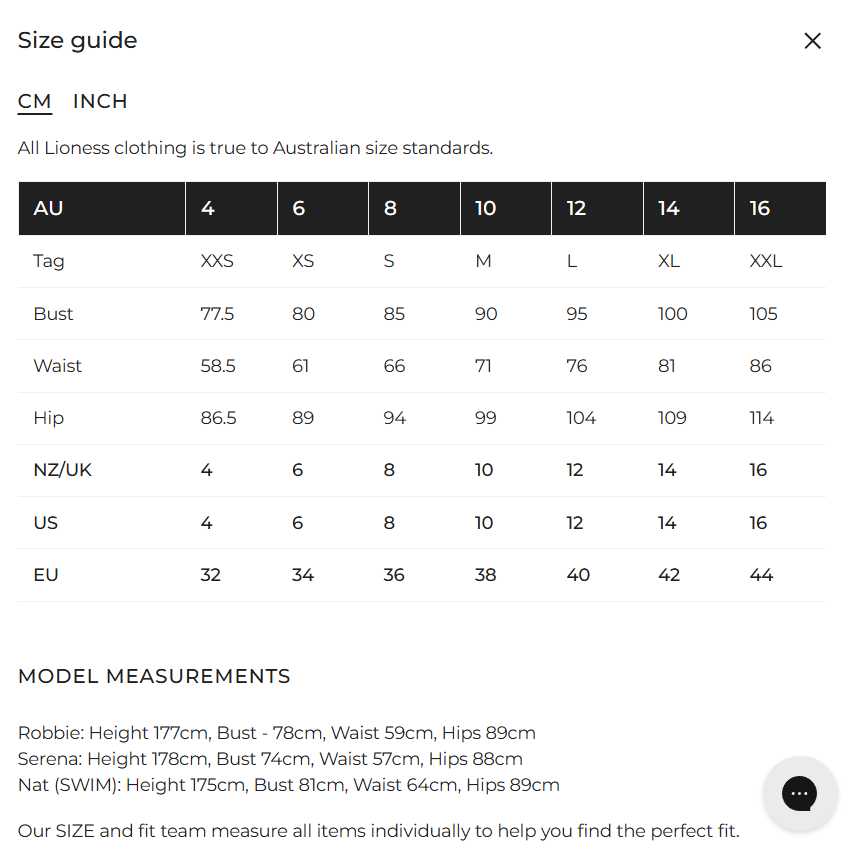Screen dimensions: 845x853
Task: Close the Size guide dialog
Action: 812,41
